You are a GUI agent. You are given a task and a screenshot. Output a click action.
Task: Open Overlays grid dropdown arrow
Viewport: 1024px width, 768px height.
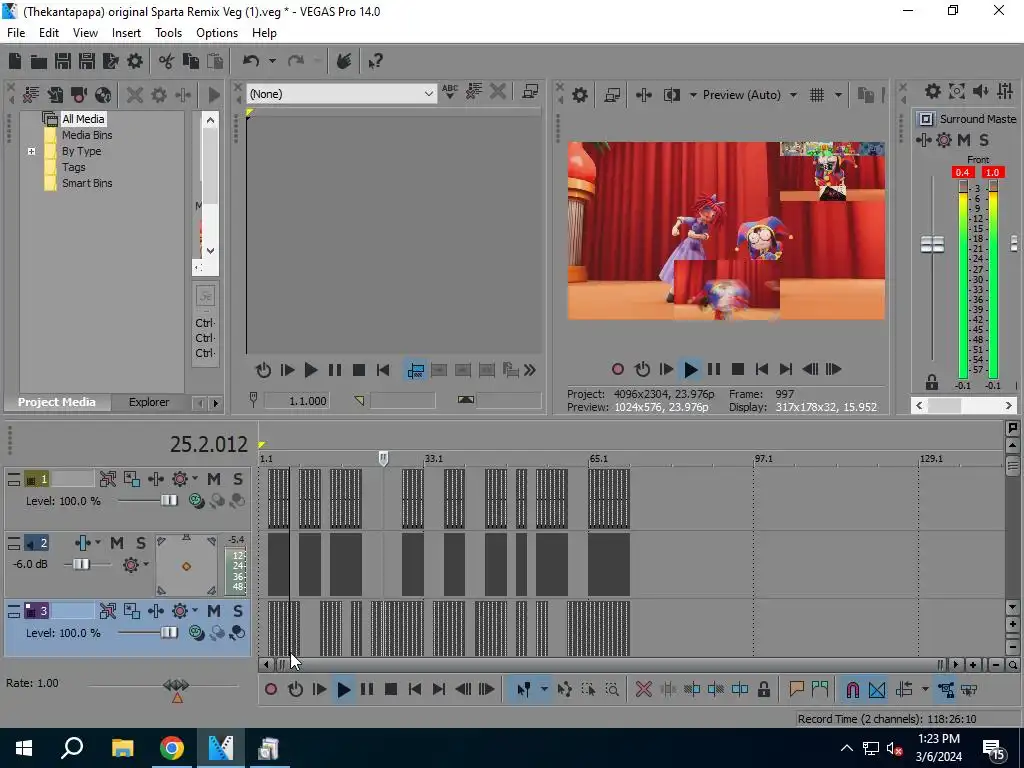pos(838,95)
